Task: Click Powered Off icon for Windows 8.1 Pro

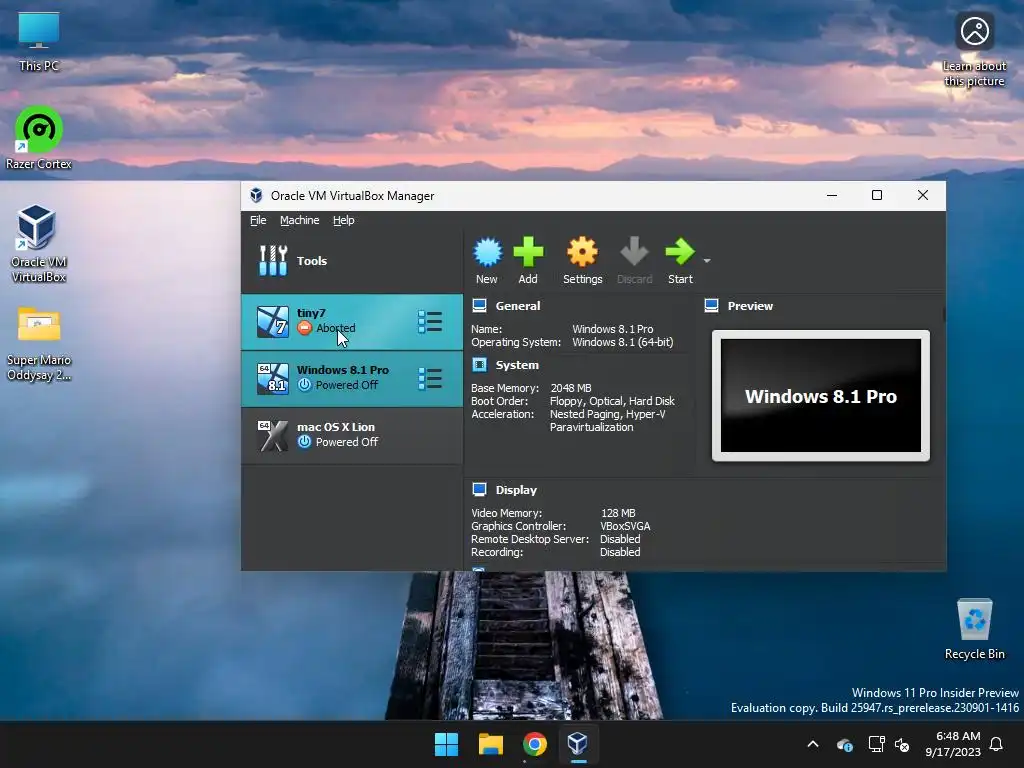Action: coord(304,385)
